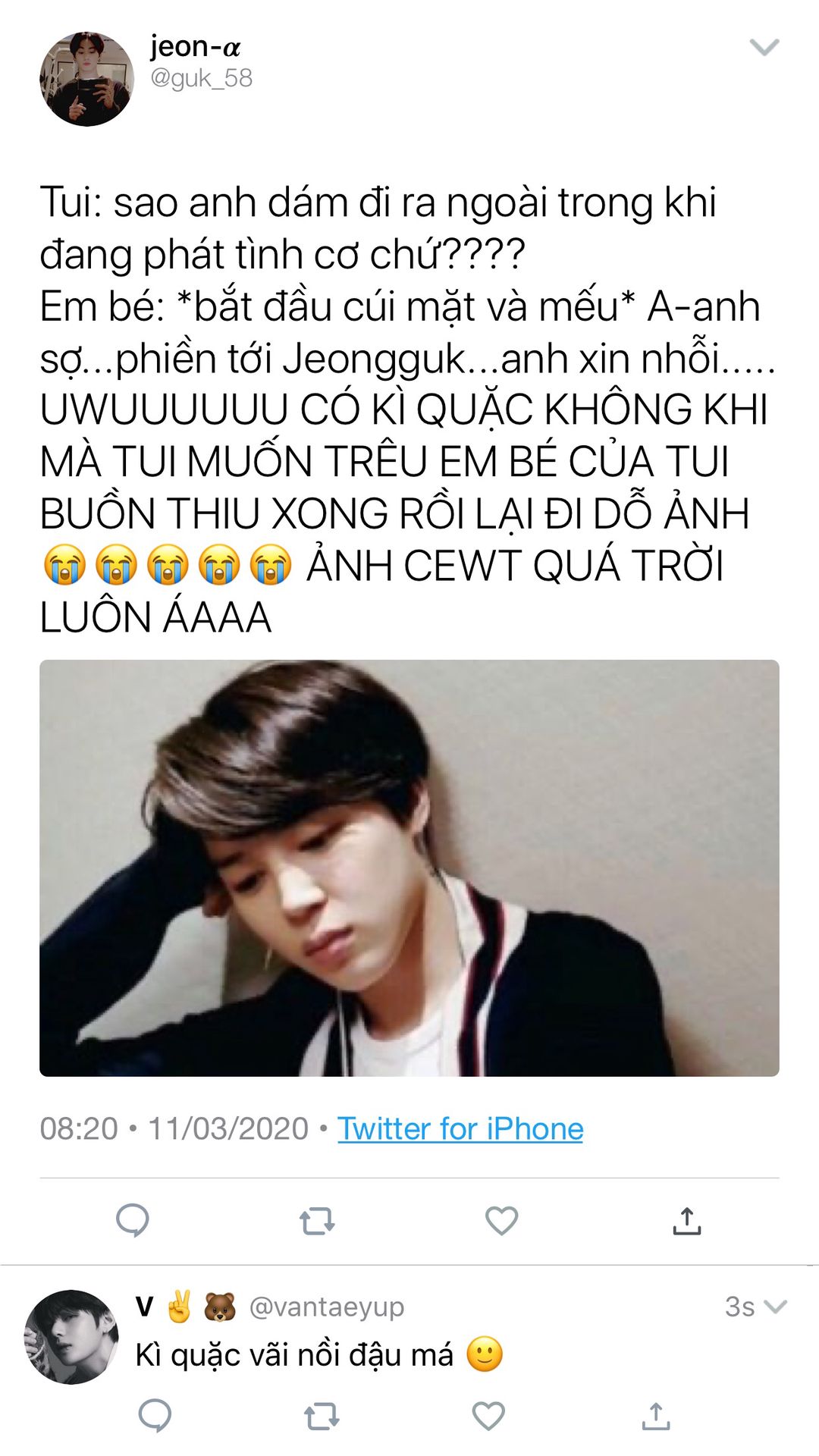This screenshot has height=1456, width=819.
Task: Open the jeon-α display name
Action: (195, 47)
